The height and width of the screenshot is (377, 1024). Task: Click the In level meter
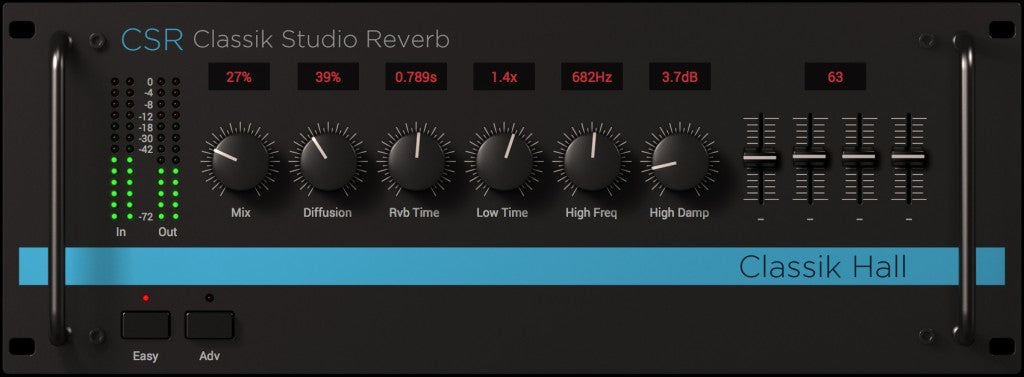tap(122, 148)
